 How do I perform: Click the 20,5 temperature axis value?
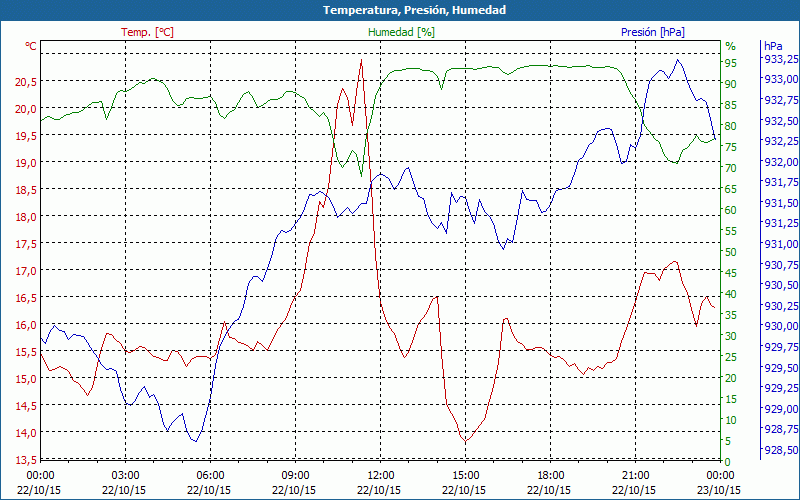[27, 81]
